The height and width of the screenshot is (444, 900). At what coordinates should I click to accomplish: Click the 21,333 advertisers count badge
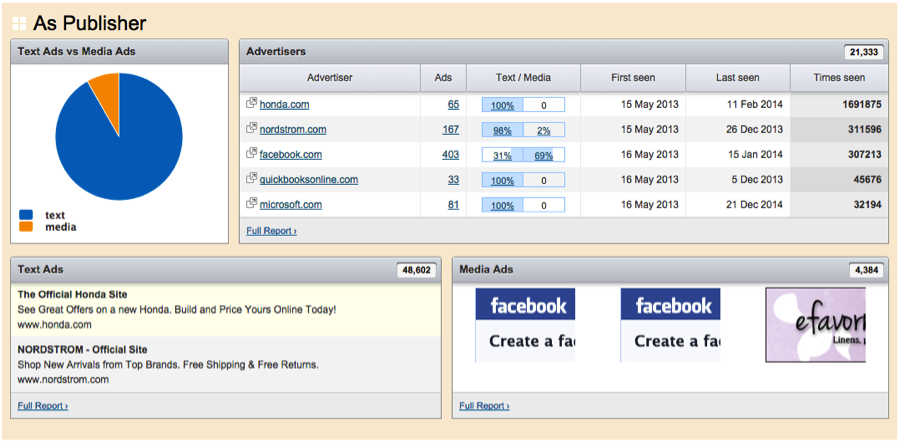click(x=864, y=52)
